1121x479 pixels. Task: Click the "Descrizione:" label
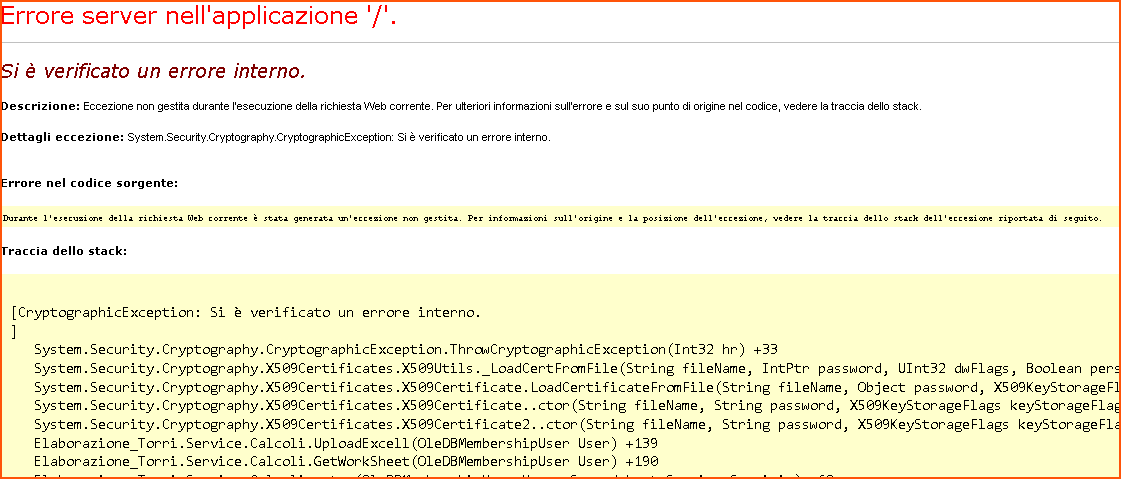pos(41,107)
